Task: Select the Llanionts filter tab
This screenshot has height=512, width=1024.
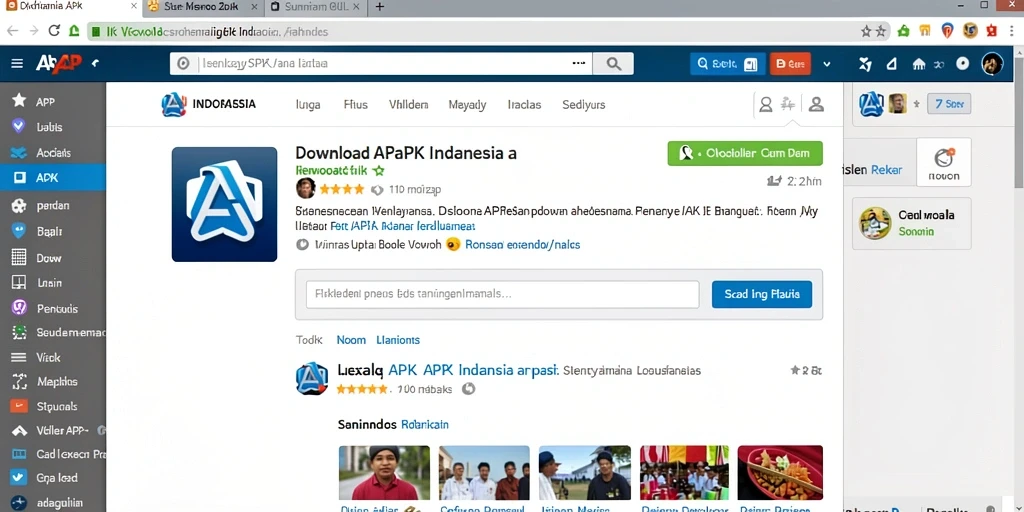Action: (398, 340)
